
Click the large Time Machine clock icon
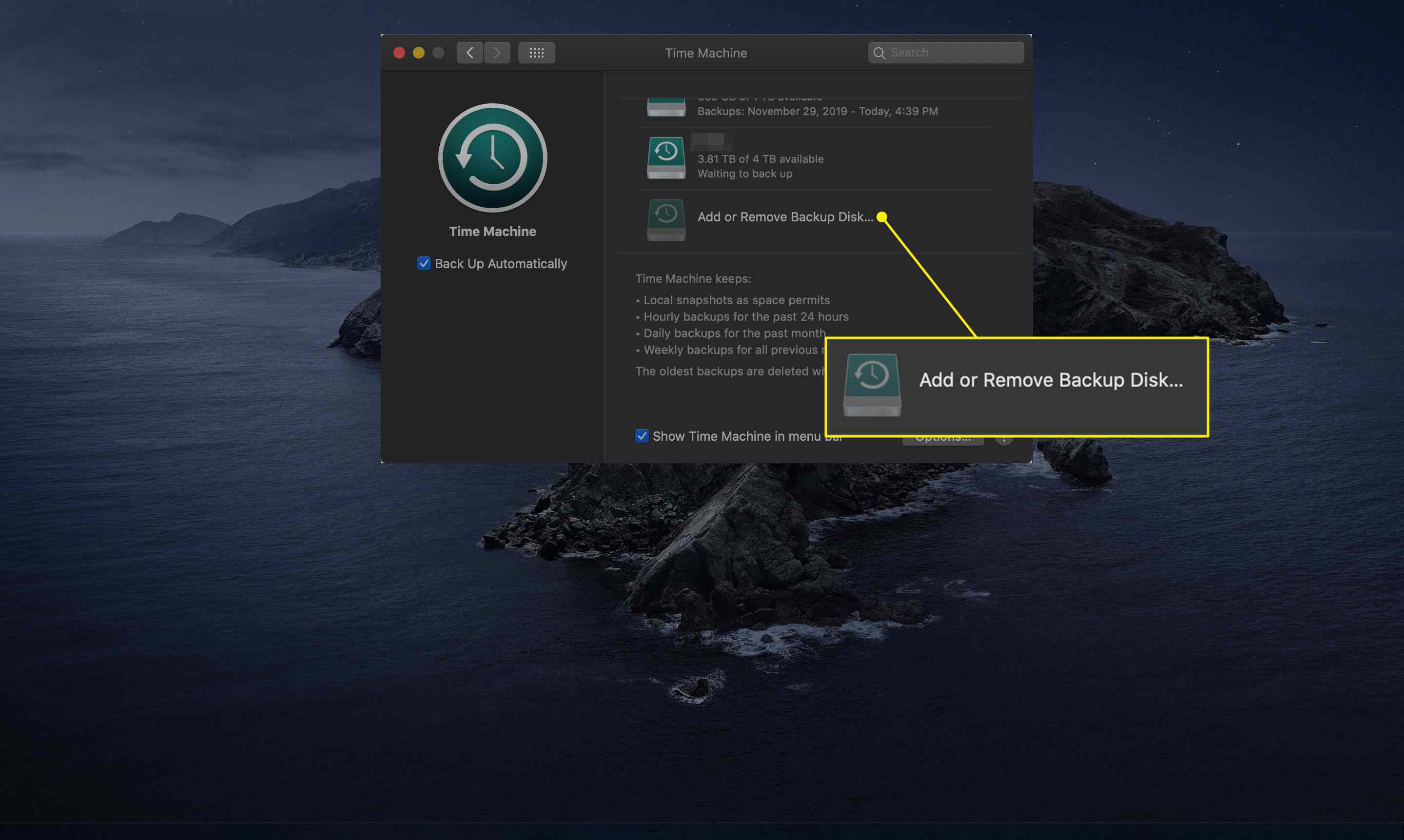click(492, 158)
